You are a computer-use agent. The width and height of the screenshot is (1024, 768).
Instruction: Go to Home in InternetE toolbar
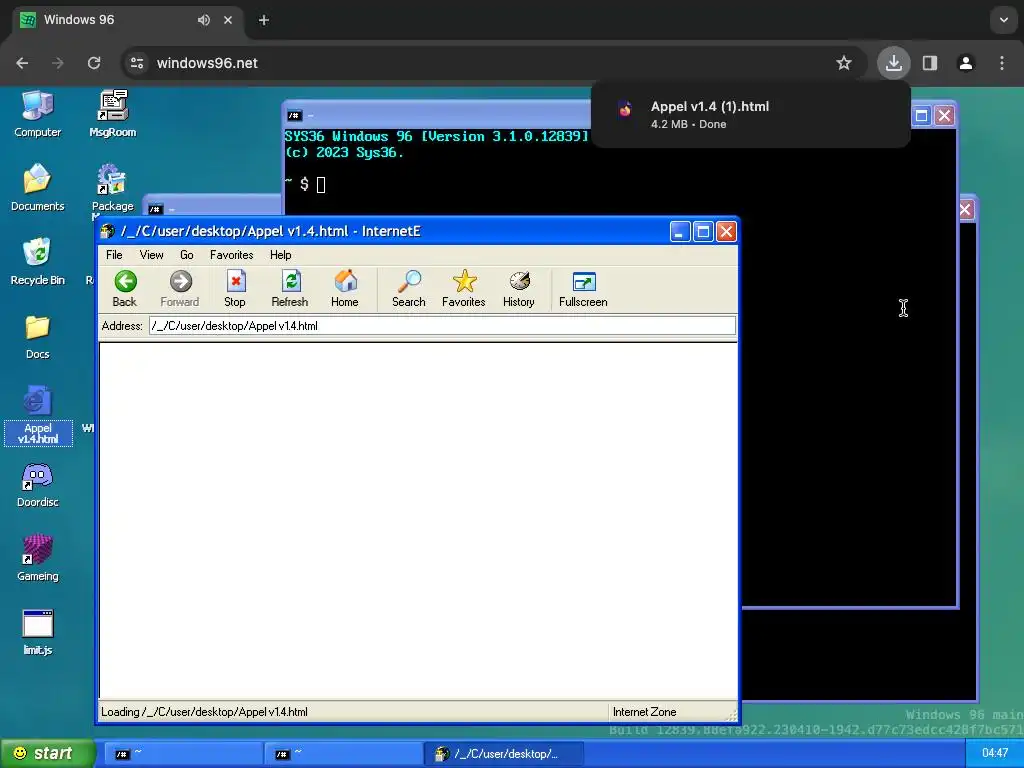345,289
